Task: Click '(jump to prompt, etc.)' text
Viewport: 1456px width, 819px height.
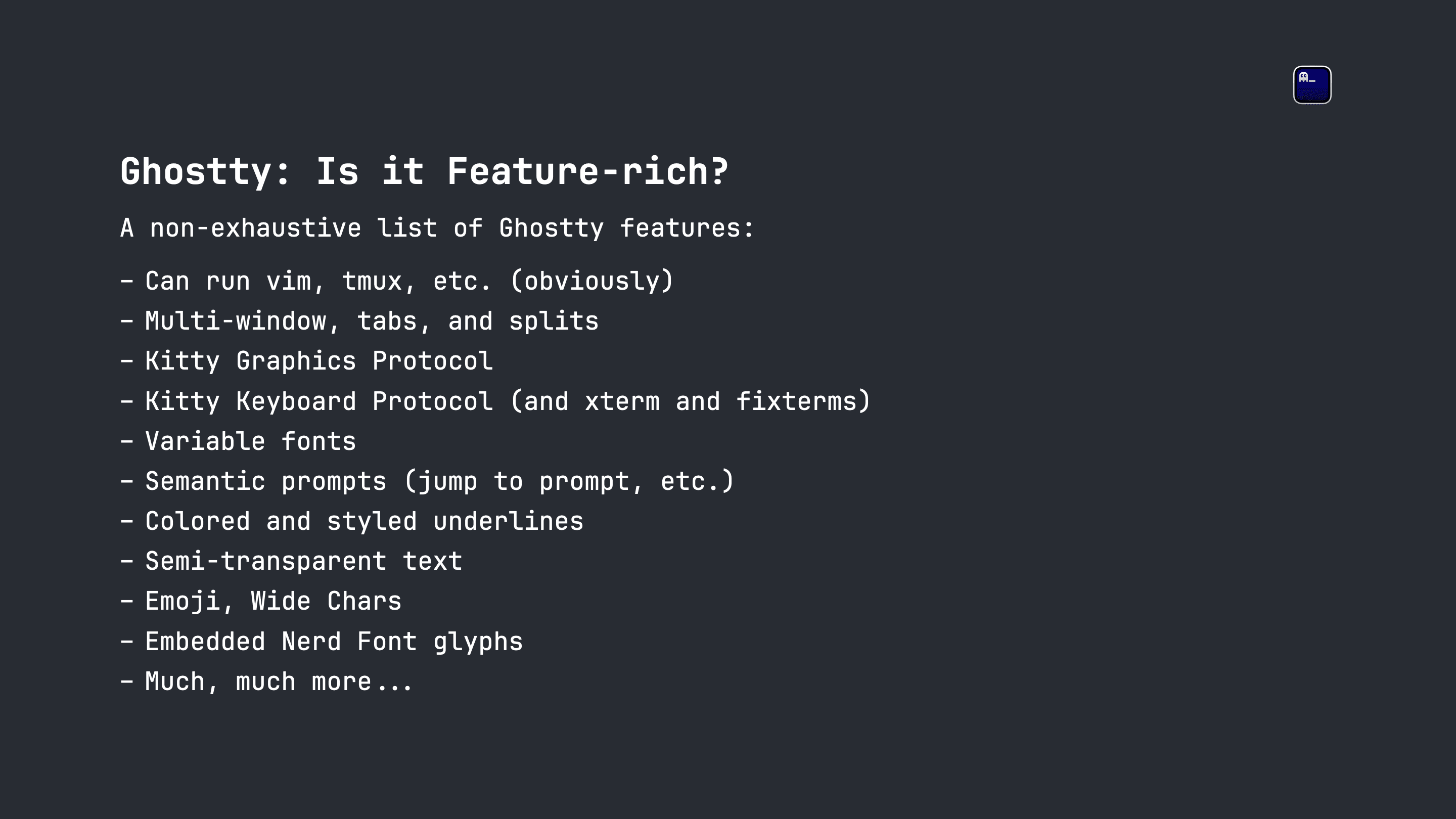Action: (x=569, y=482)
